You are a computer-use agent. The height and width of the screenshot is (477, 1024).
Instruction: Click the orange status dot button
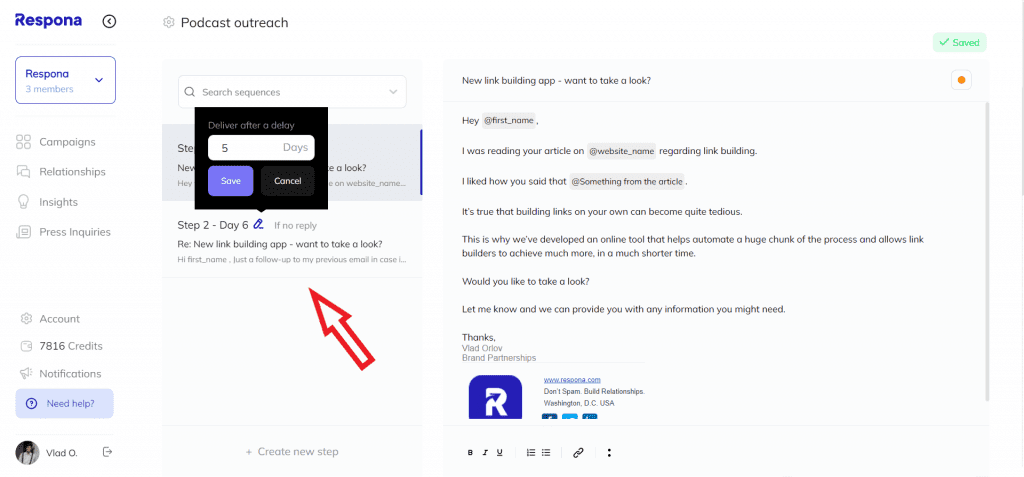(x=961, y=80)
